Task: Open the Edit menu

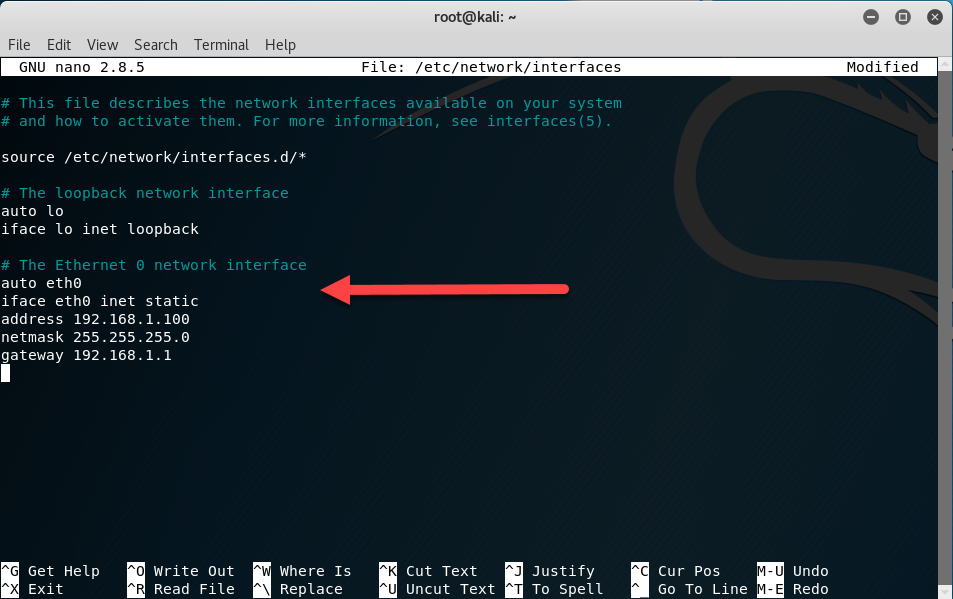Action: pos(58,45)
